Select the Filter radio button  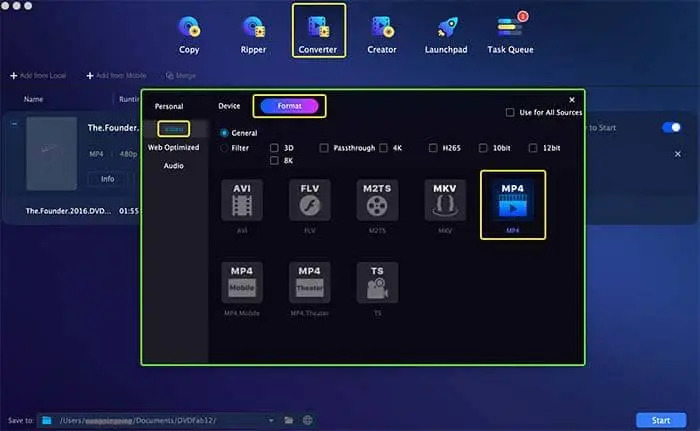point(225,148)
